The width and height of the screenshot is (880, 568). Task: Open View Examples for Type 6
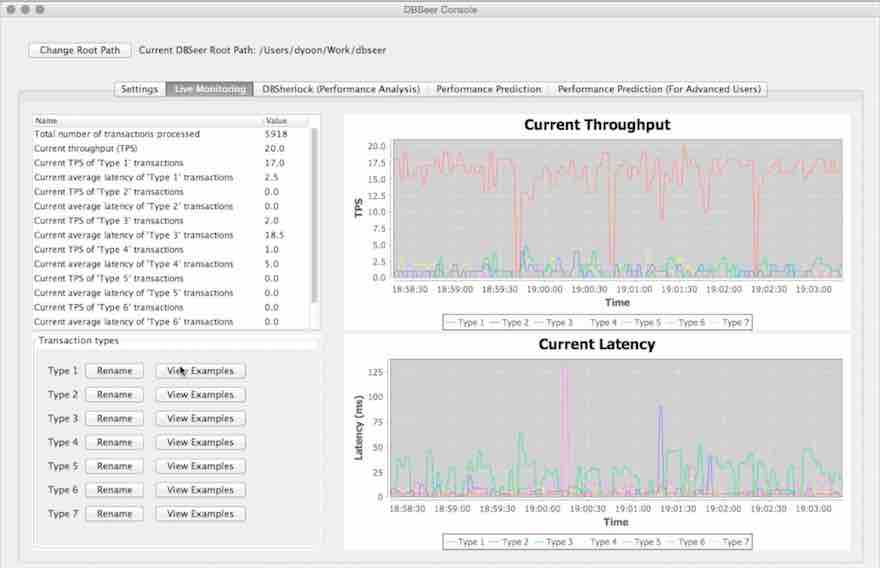tap(200, 490)
